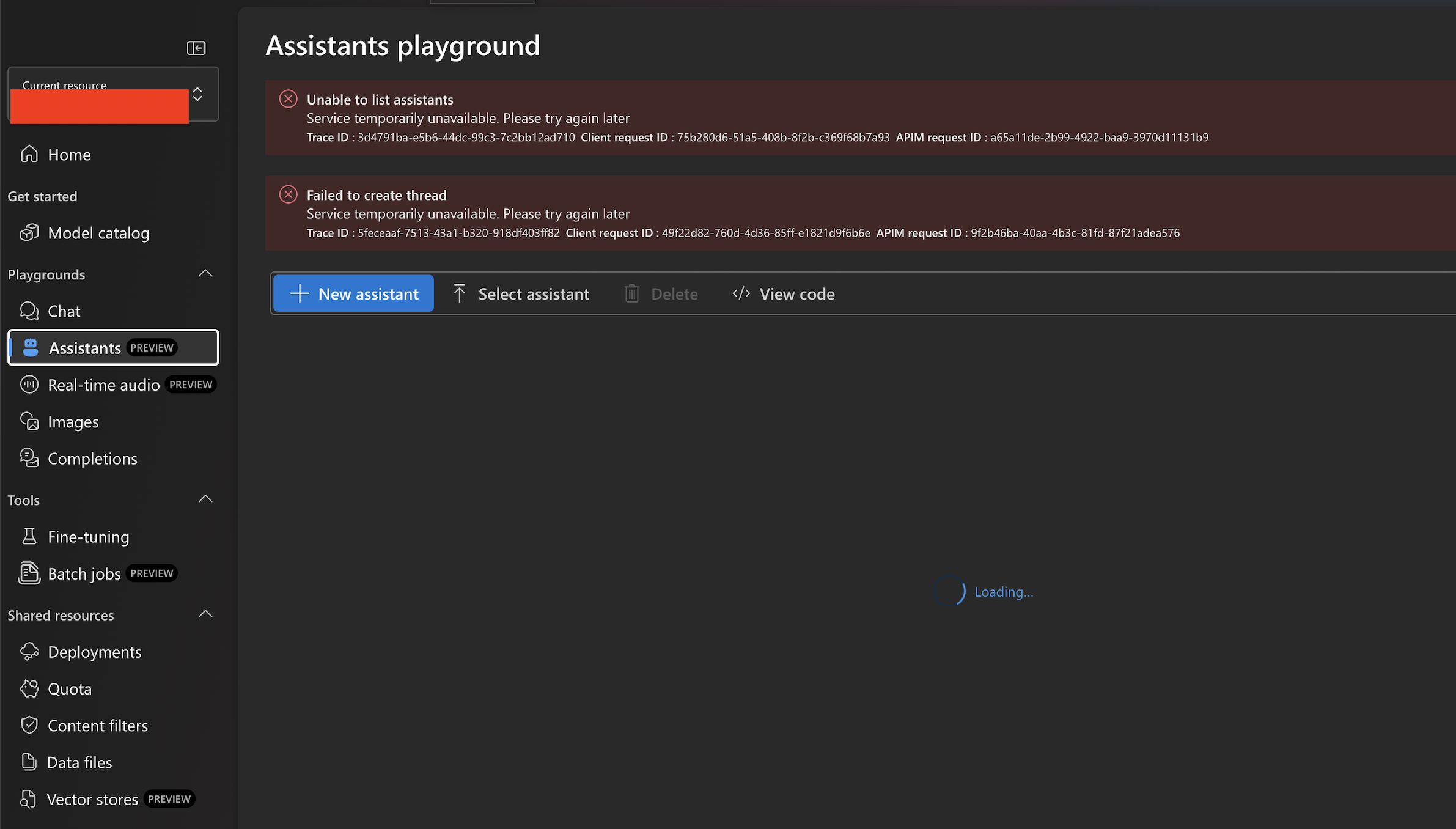Switch to the Assistants tab
This screenshot has height=829, width=1456.
pyautogui.click(x=85, y=347)
